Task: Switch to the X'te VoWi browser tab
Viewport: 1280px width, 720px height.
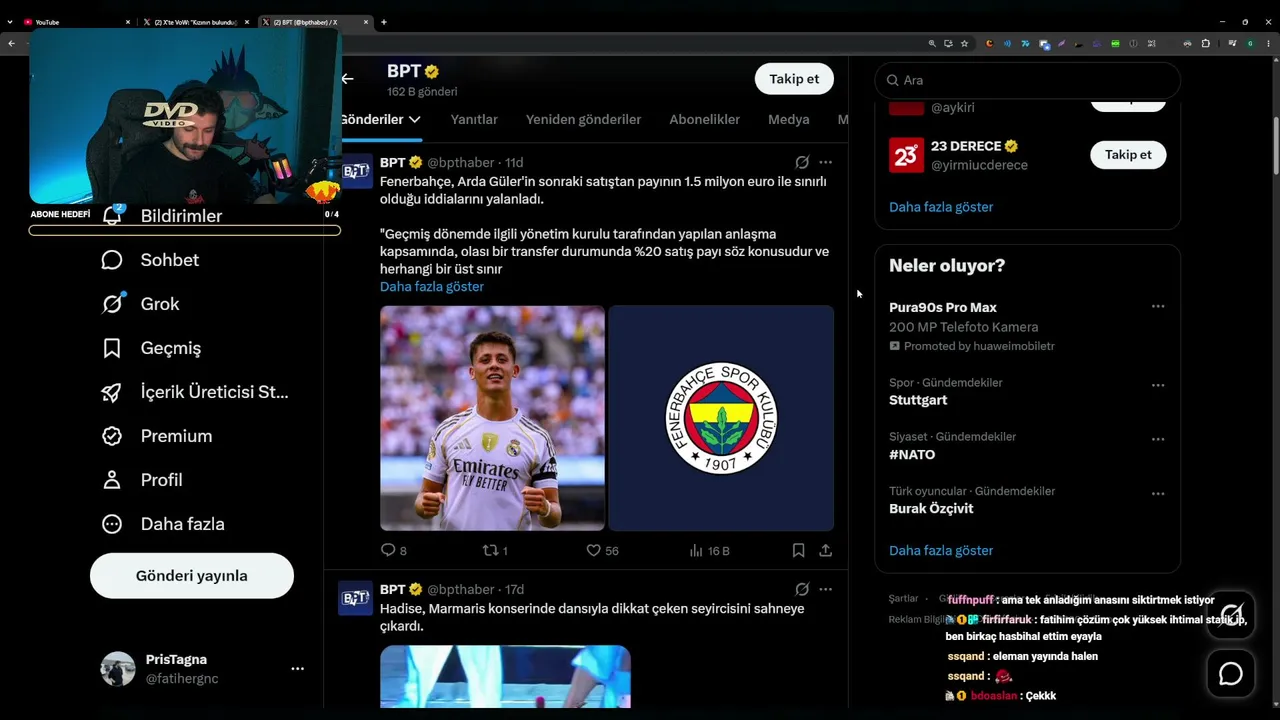Action: click(x=195, y=22)
